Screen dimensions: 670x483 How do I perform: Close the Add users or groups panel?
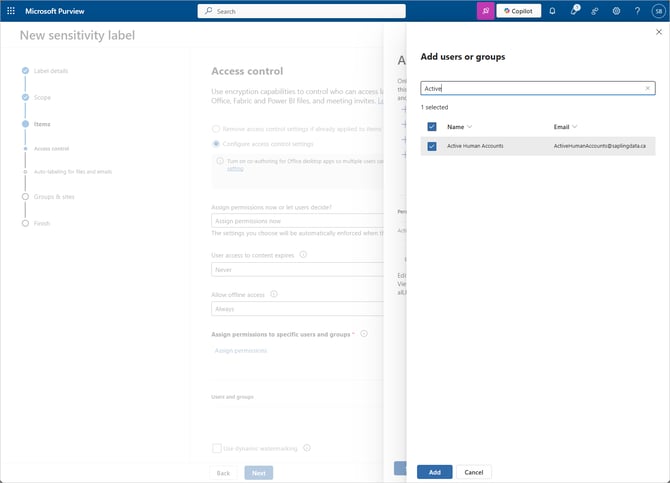[x=656, y=31]
